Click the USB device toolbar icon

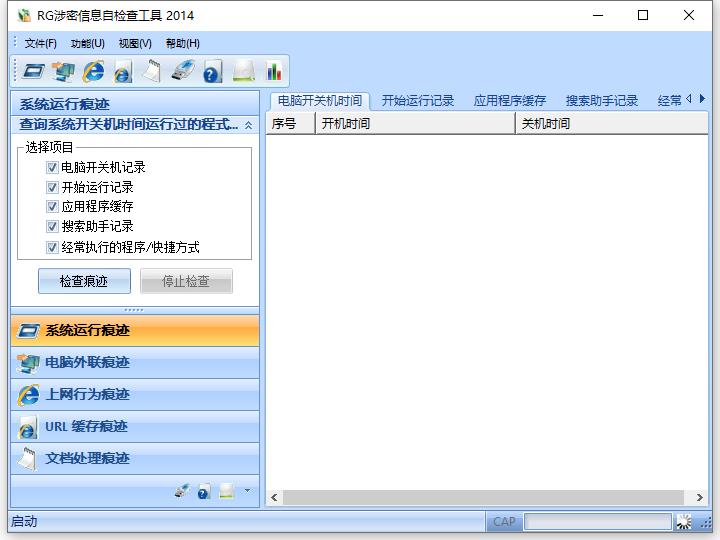point(183,72)
